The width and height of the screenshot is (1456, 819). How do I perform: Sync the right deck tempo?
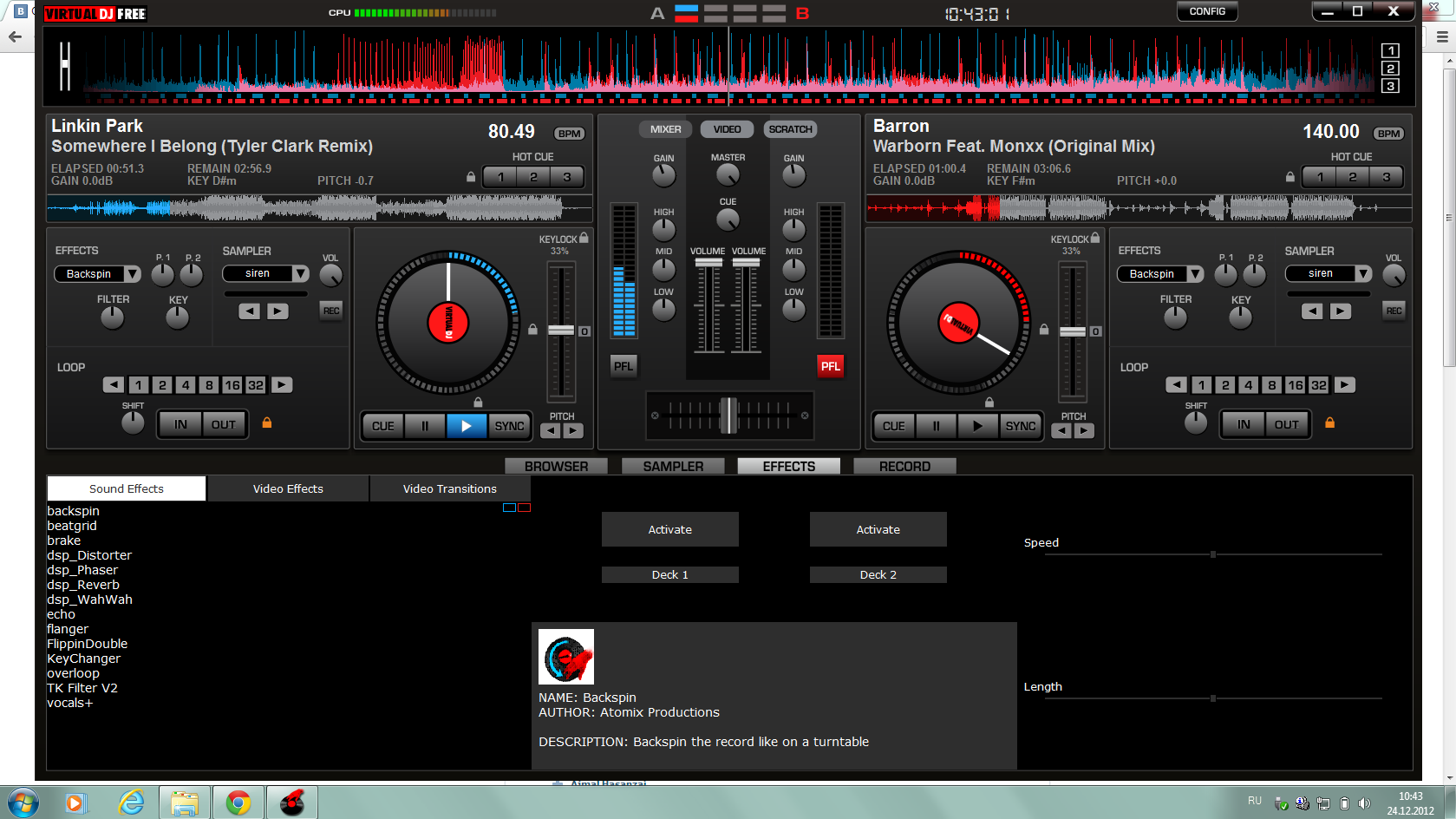click(x=1020, y=426)
